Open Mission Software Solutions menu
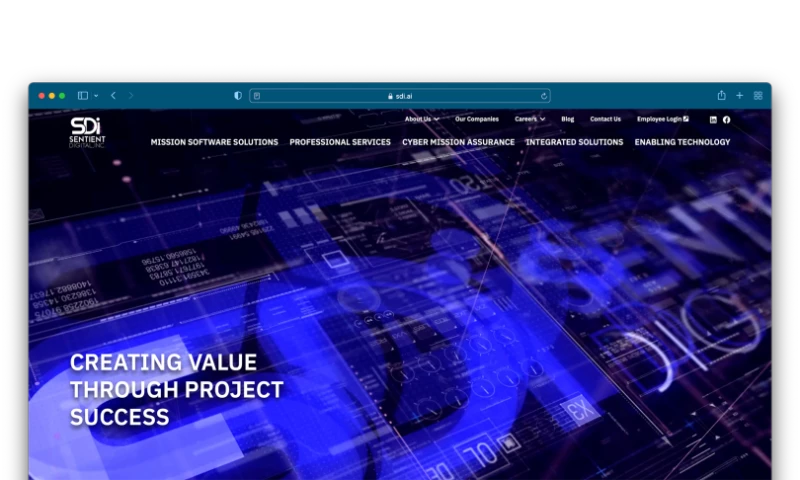Viewport: 800px width, 480px height. 214,142
